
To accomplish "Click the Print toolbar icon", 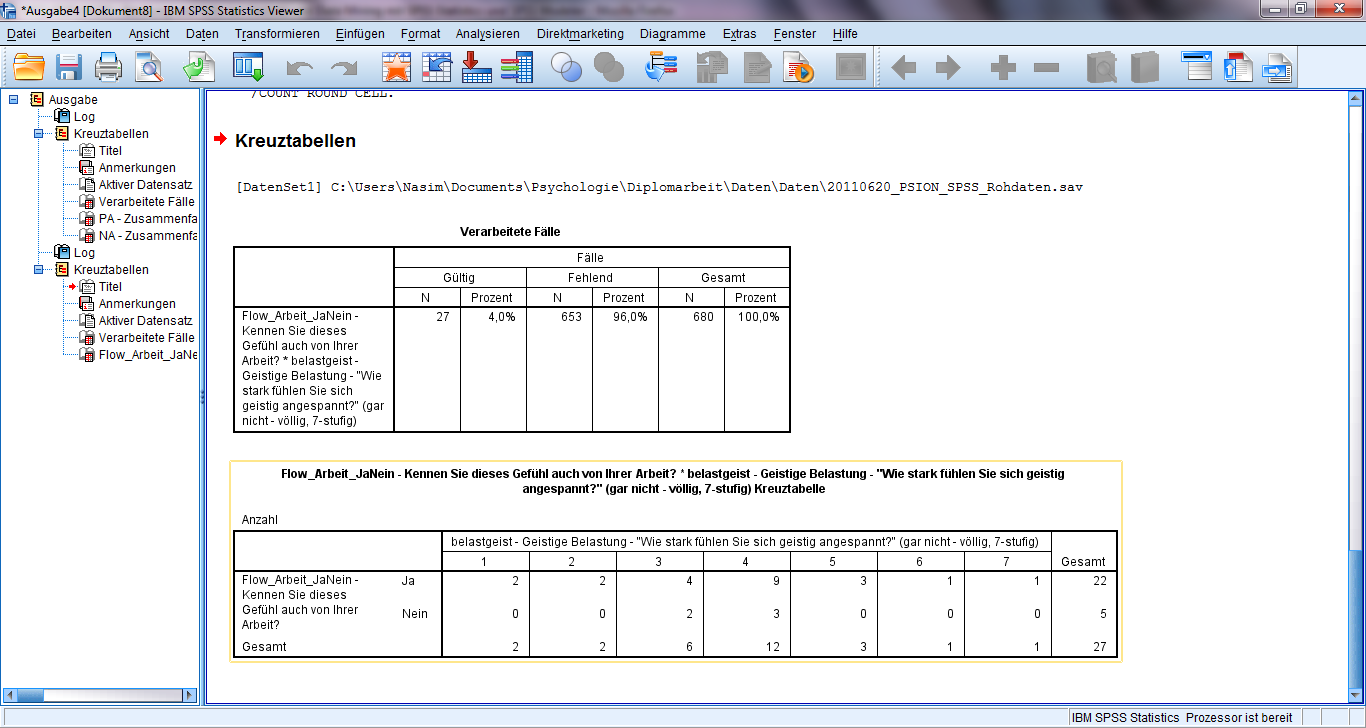I will click(x=108, y=67).
